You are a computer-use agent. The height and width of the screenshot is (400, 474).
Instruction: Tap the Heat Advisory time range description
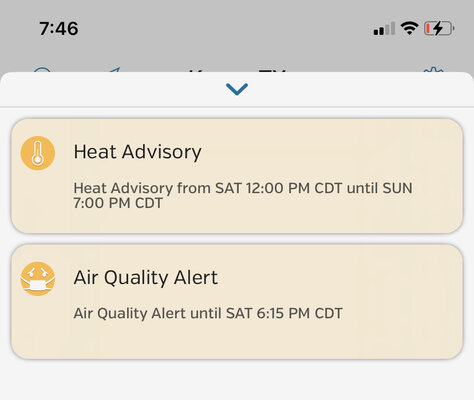click(x=243, y=195)
